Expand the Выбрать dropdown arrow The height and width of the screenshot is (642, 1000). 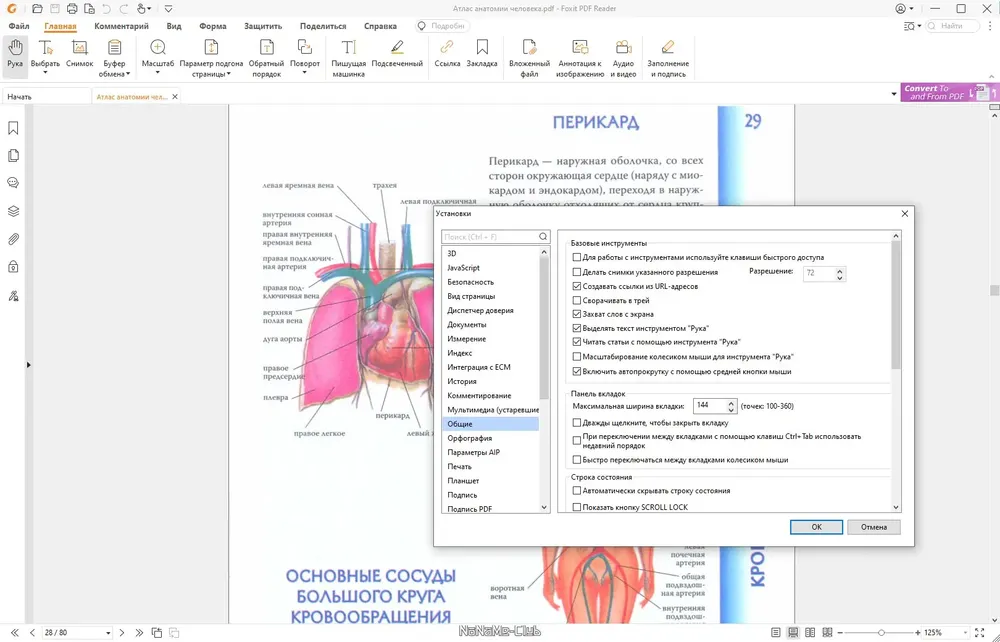click(45, 73)
